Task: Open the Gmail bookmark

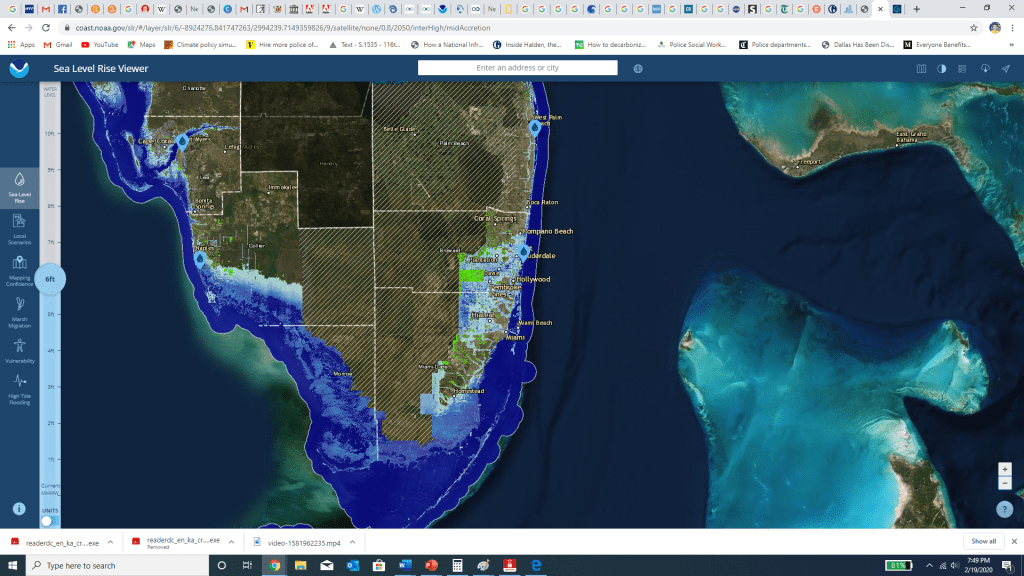Action: pyautogui.click(x=57, y=45)
